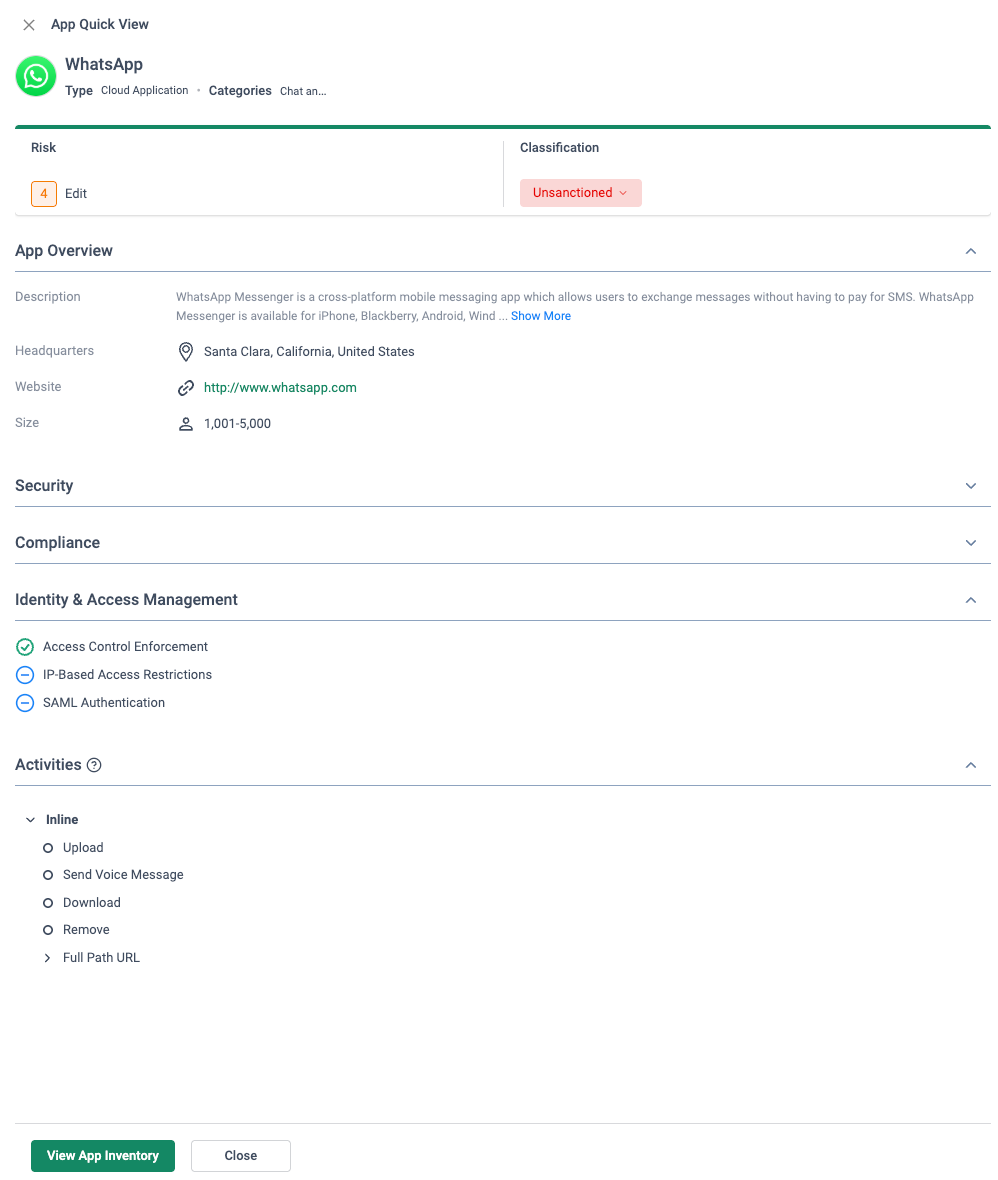Click the WhatsApp description paragraph

point(575,306)
